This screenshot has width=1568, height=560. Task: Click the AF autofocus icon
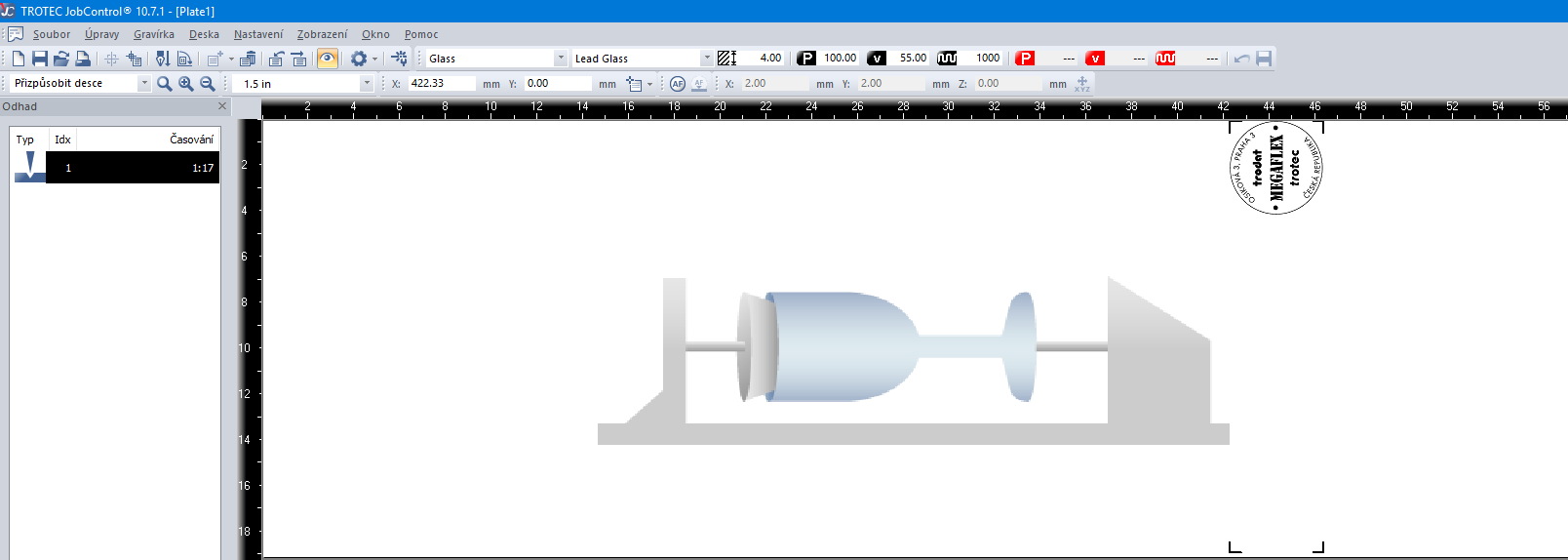[678, 84]
